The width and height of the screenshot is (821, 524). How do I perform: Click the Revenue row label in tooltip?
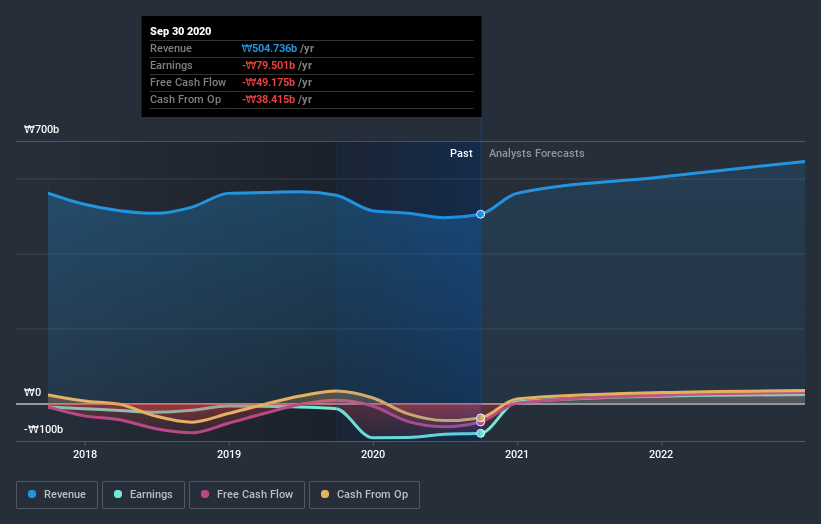(171, 48)
